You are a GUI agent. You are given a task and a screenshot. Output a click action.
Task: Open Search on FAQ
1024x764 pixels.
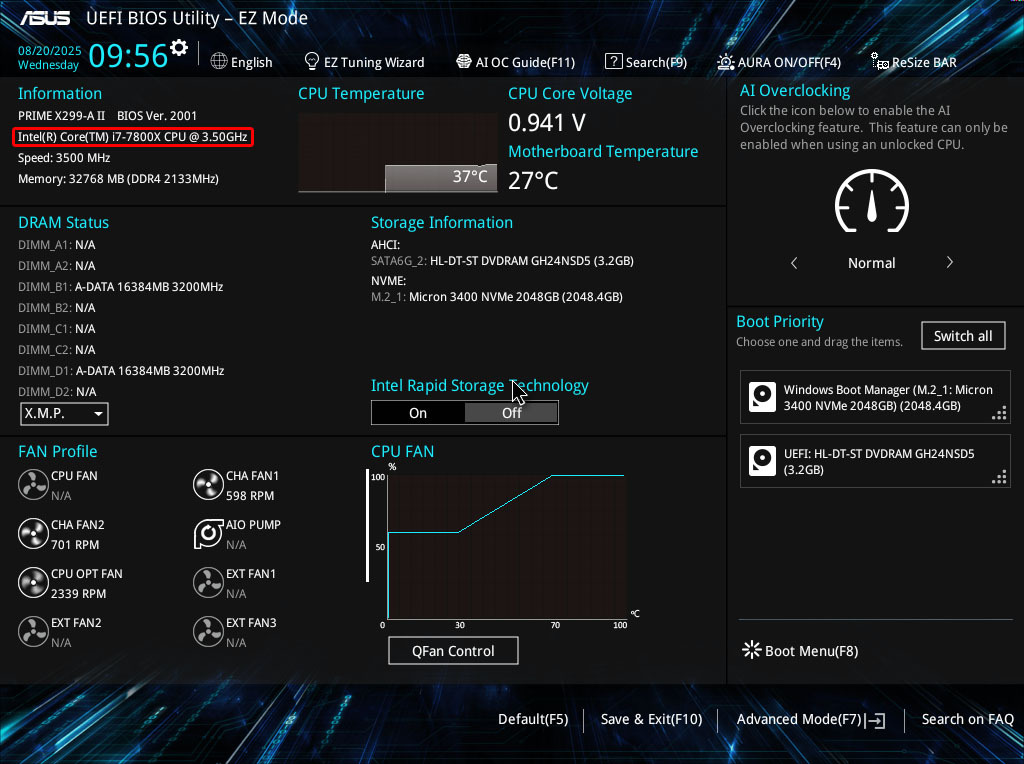tap(968, 720)
